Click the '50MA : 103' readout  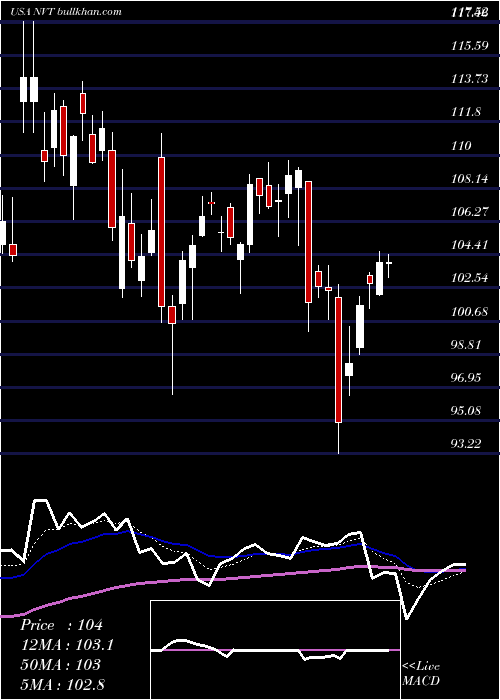click(x=61, y=665)
